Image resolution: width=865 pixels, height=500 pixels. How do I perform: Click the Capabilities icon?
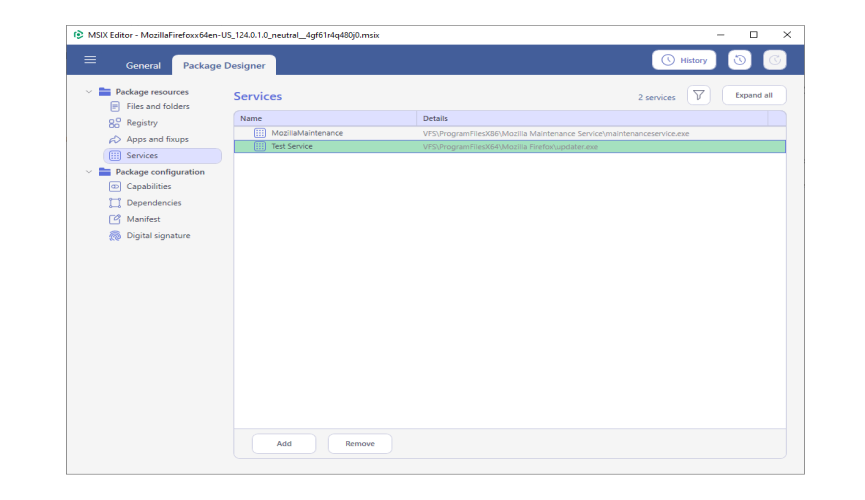[x=115, y=187]
